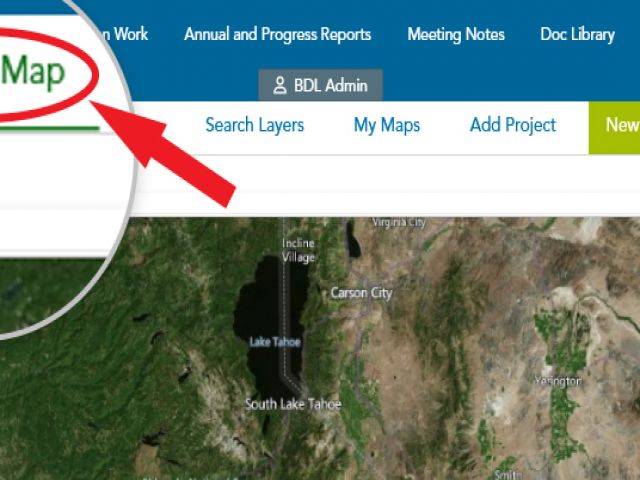The width and height of the screenshot is (640, 480).
Task: Select the Map tab circled in red
Action: coord(33,73)
